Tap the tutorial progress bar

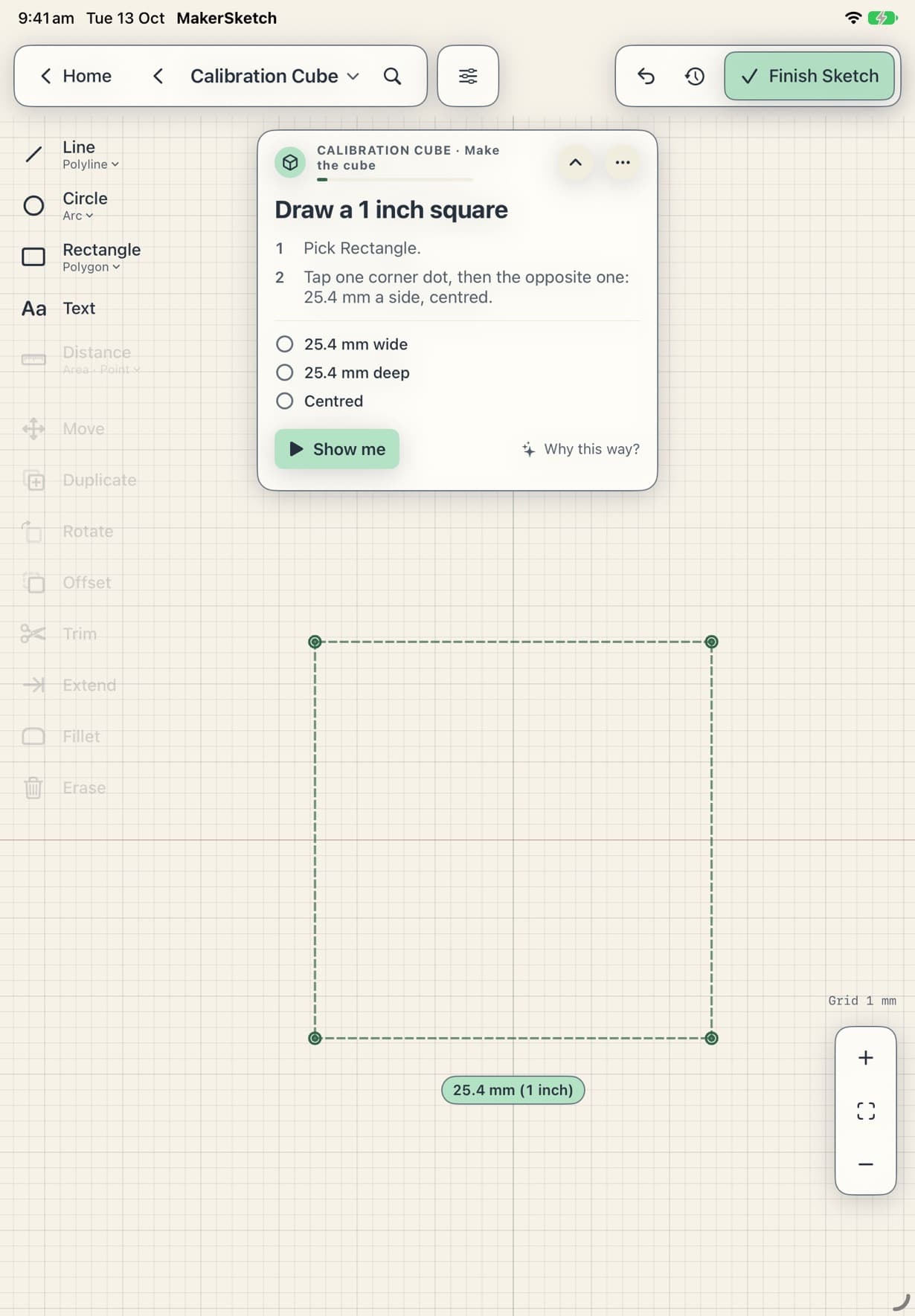click(x=395, y=179)
